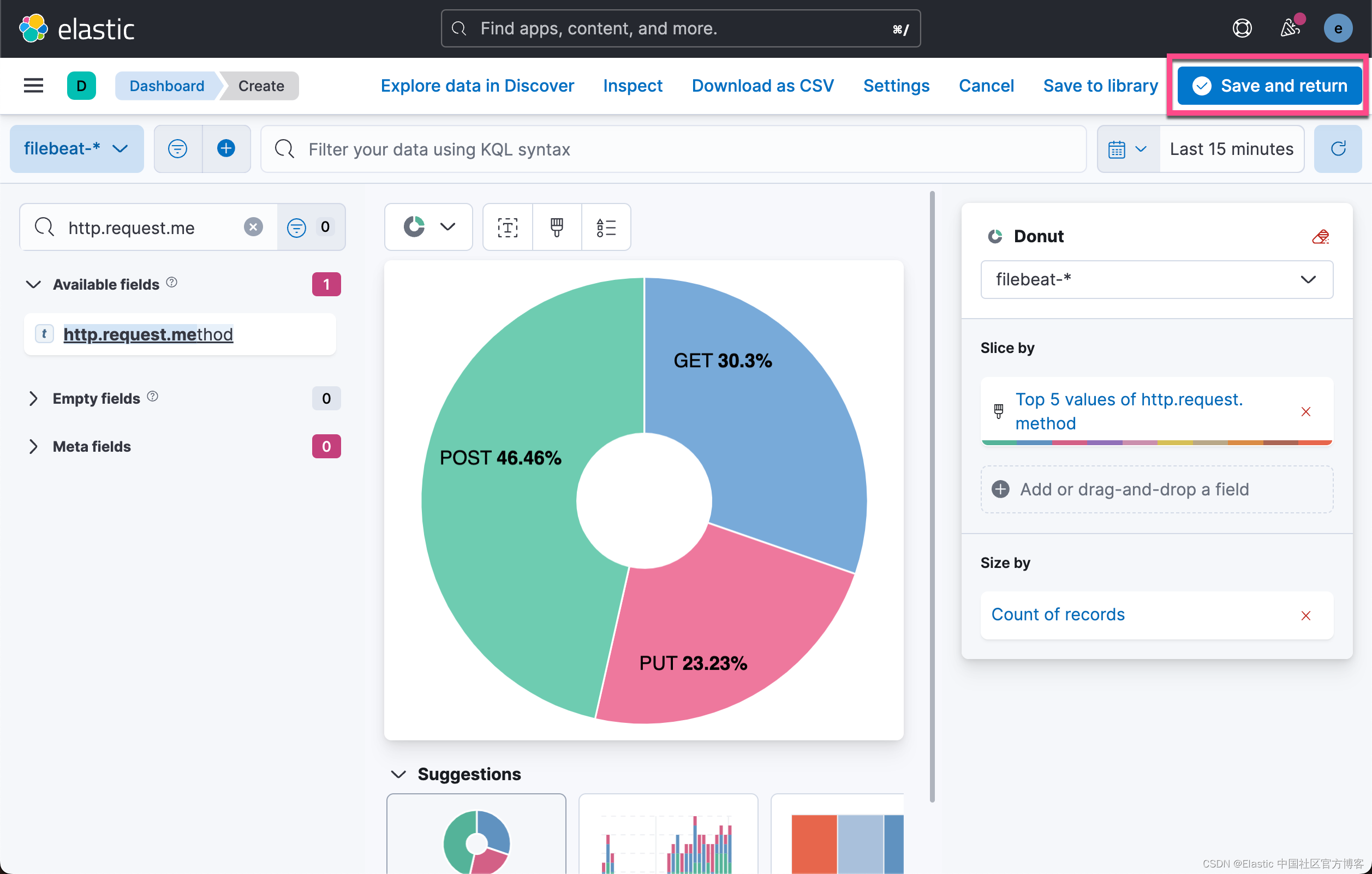Click the eraser icon on the Donut panel
The width and height of the screenshot is (1372, 874).
(1322, 236)
